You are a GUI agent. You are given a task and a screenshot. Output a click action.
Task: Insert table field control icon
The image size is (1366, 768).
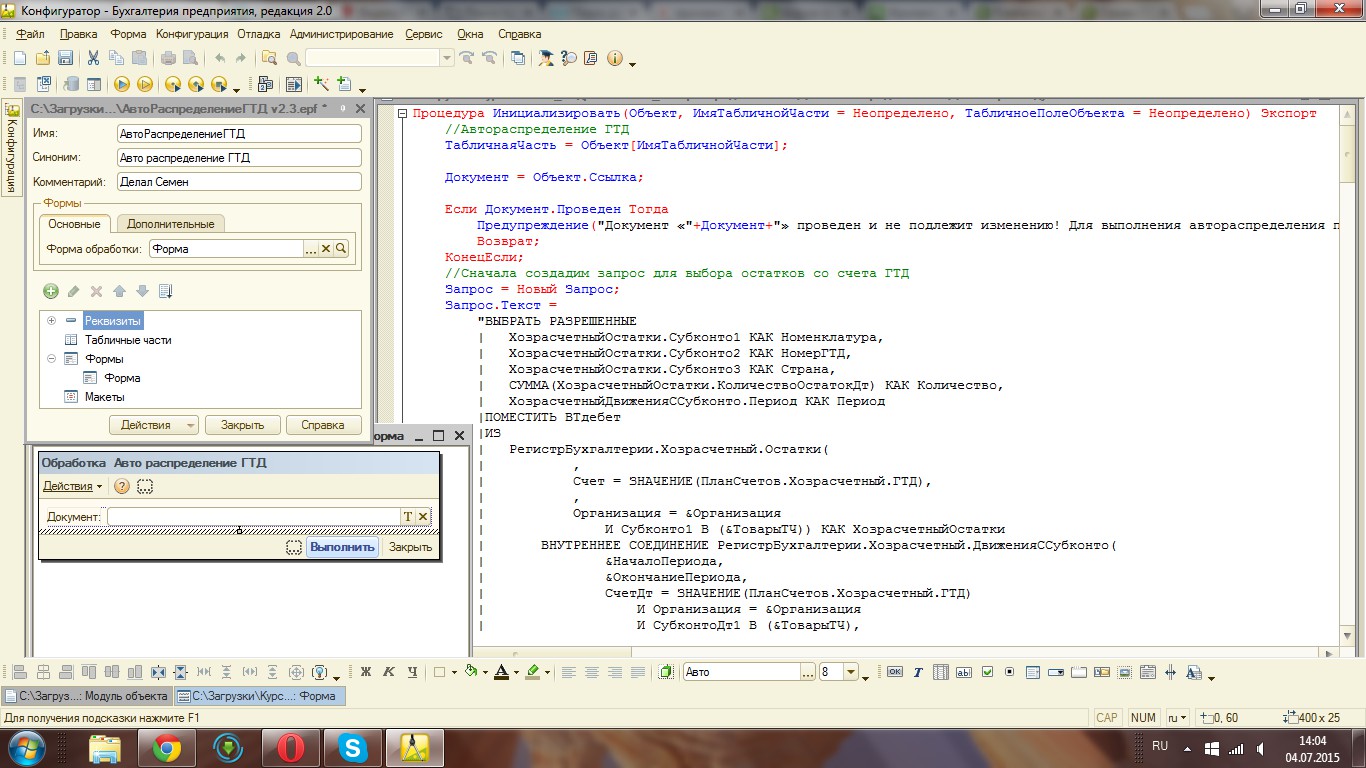(940, 672)
